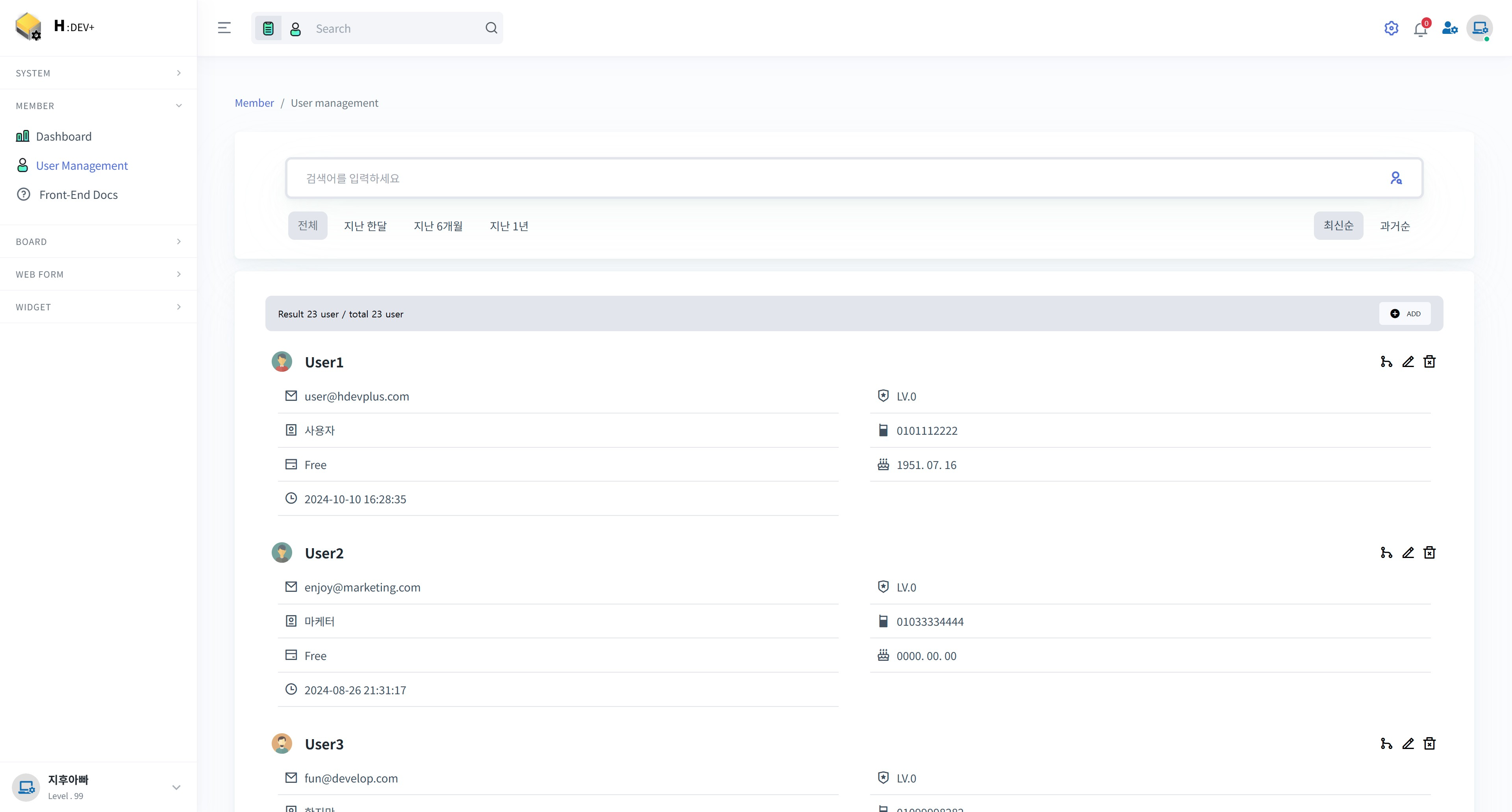Edit User3 with the pencil icon
This screenshot has width=1512, height=812.
[x=1408, y=743]
